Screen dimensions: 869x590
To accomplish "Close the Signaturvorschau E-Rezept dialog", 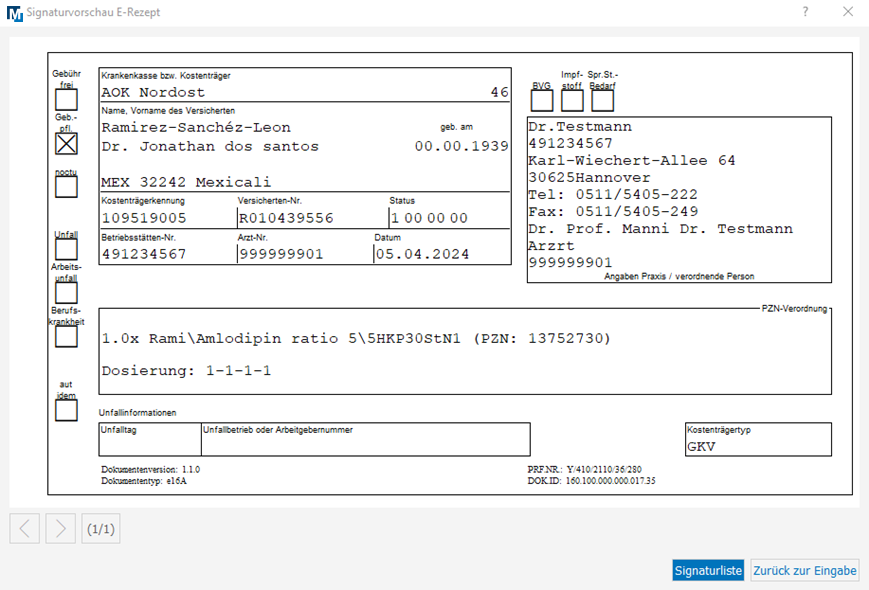I will tap(848, 12).
